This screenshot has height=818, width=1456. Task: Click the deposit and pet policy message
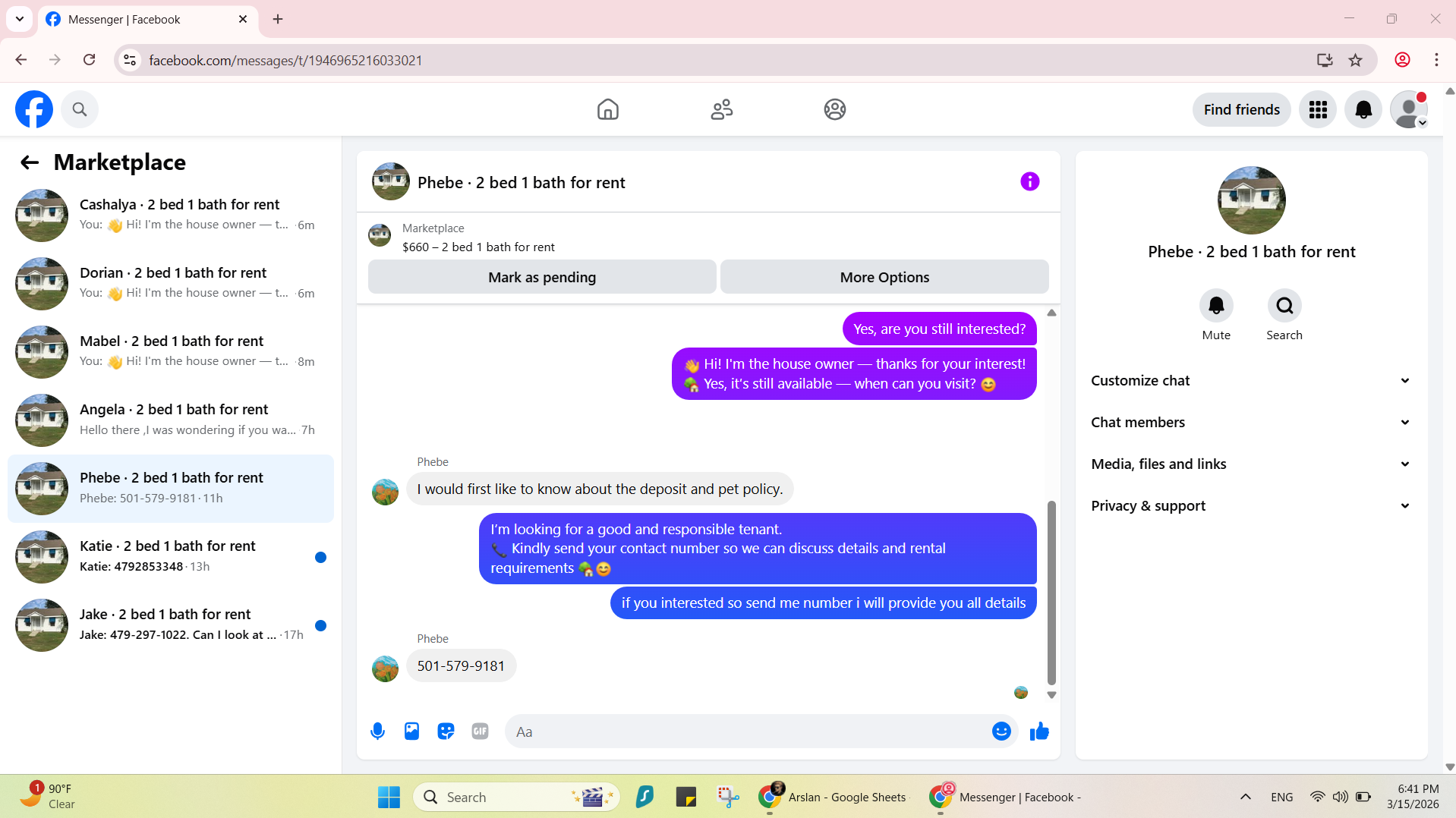(x=600, y=489)
